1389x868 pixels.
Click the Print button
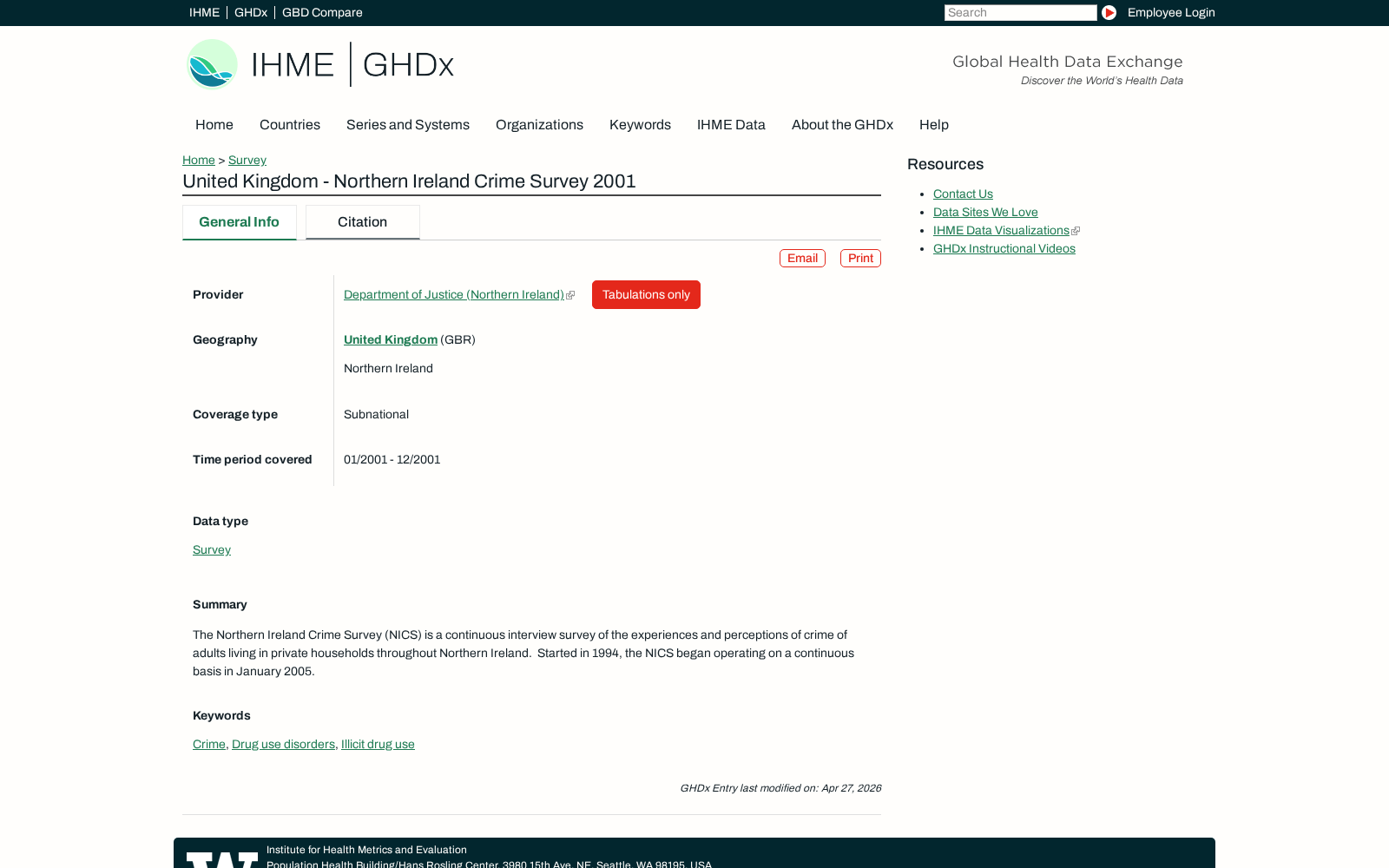[860, 258]
